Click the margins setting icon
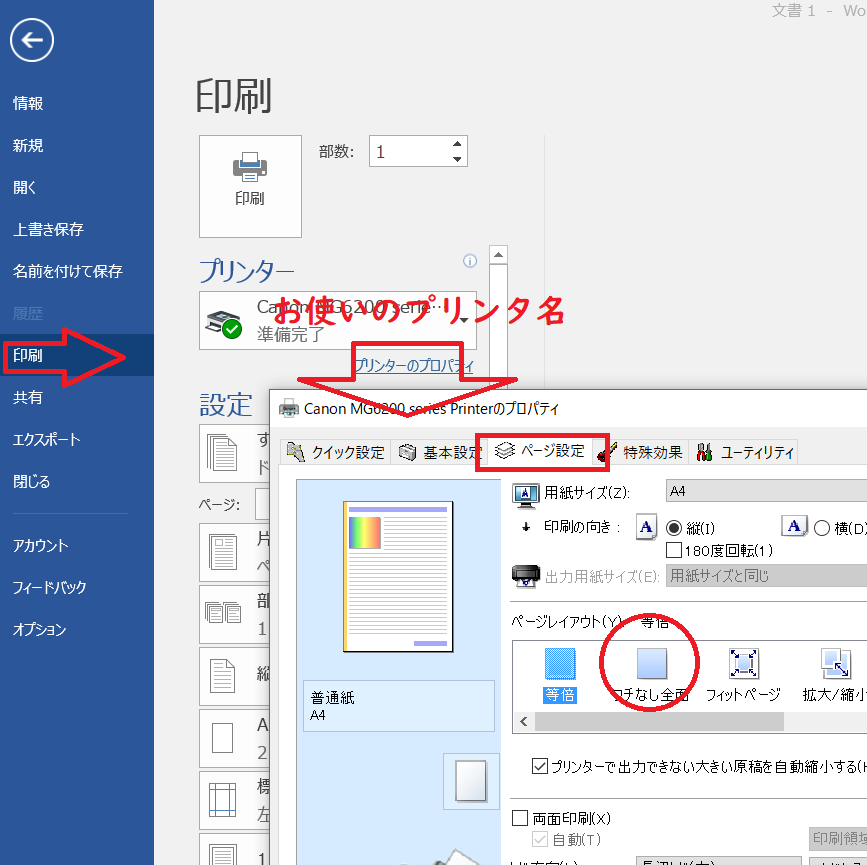The width and height of the screenshot is (867, 865). click(222, 800)
